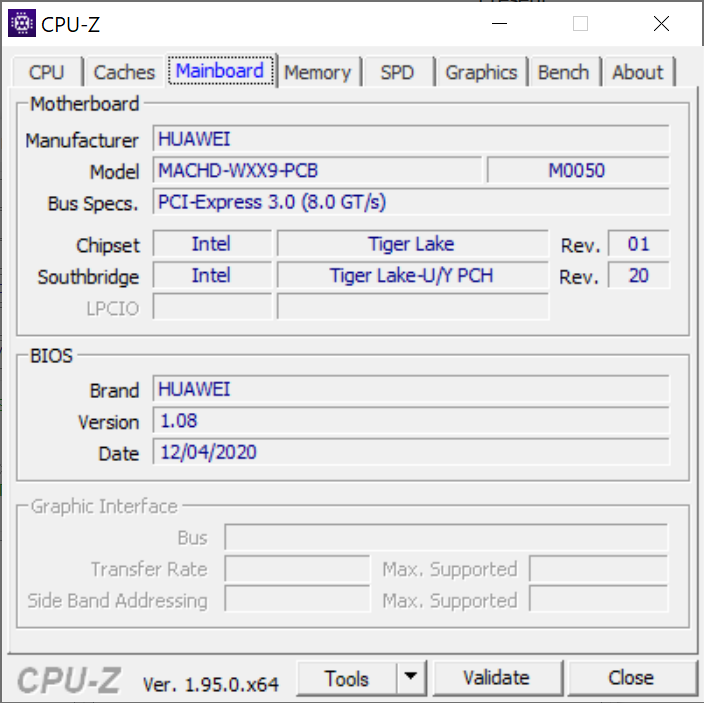Click the empty Transfer Rate field
The height and width of the screenshot is (703, 704).
coord(297,568)
